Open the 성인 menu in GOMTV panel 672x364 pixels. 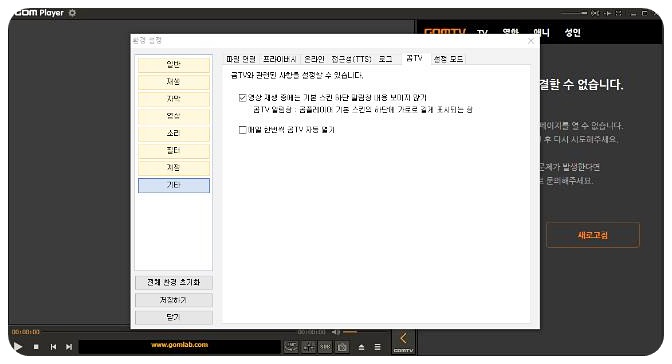point(573,33)
